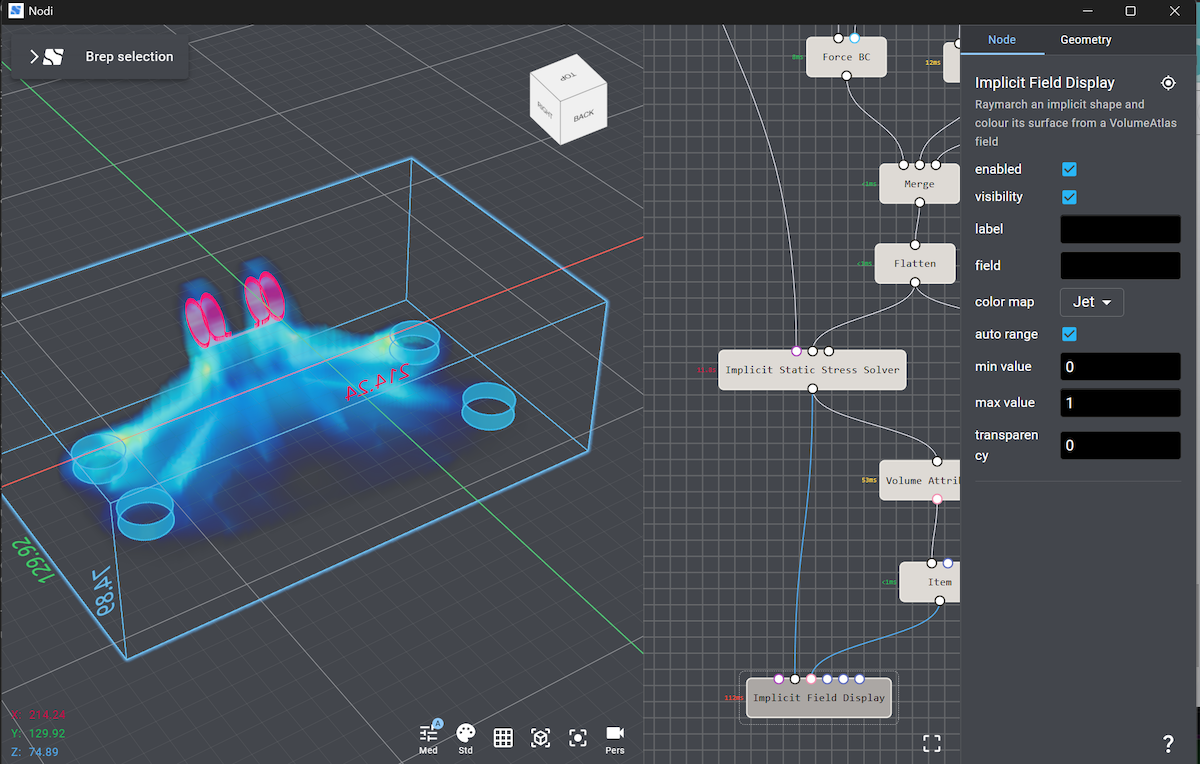Click the focus selection target icon
Viewport: 1200px width, 764px height.
click(577, 738)
